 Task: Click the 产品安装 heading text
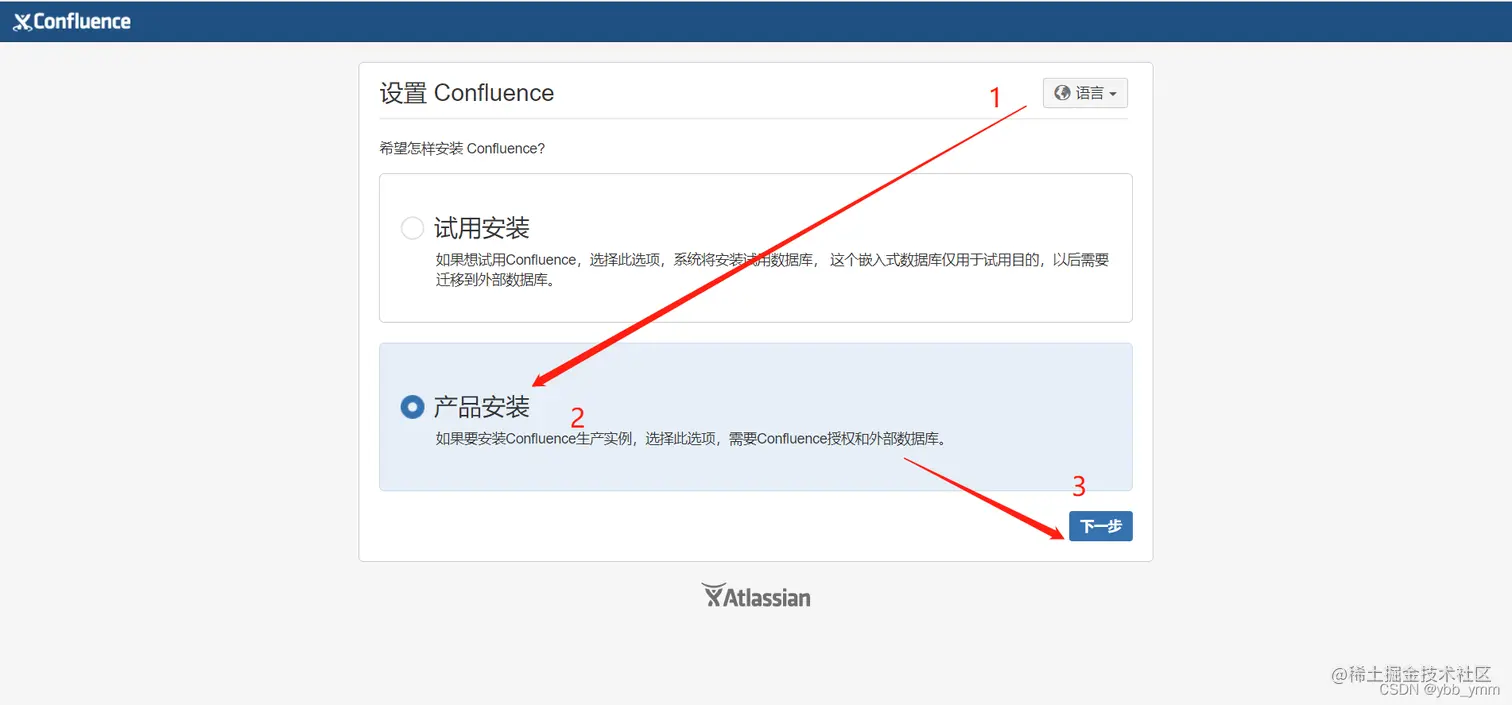(482, 407)
